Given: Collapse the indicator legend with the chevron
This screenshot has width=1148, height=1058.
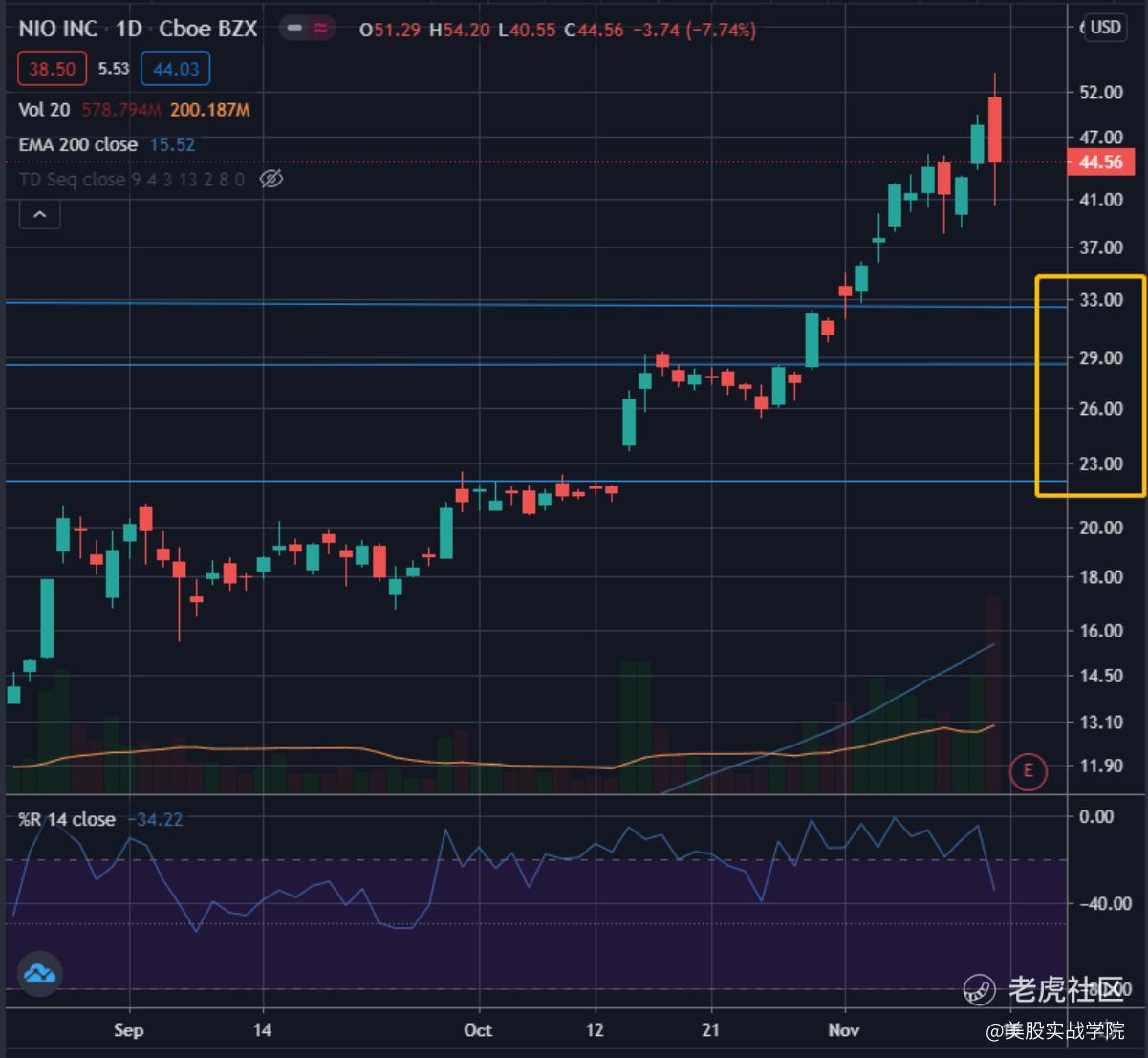Looking at the screenshot, I should pos(40,215).
